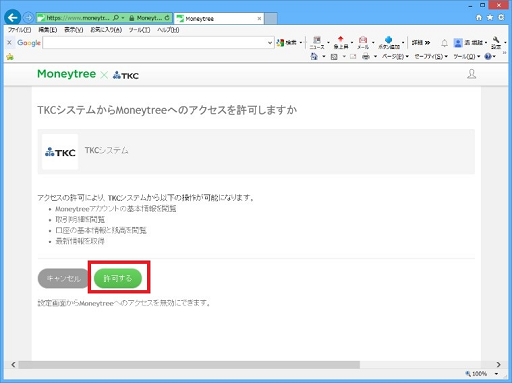The width and height of the screenshot is (512, 383).
Task: Click the search magnifier in address bar
Action: pyautogui.click(x=116, y=18)
